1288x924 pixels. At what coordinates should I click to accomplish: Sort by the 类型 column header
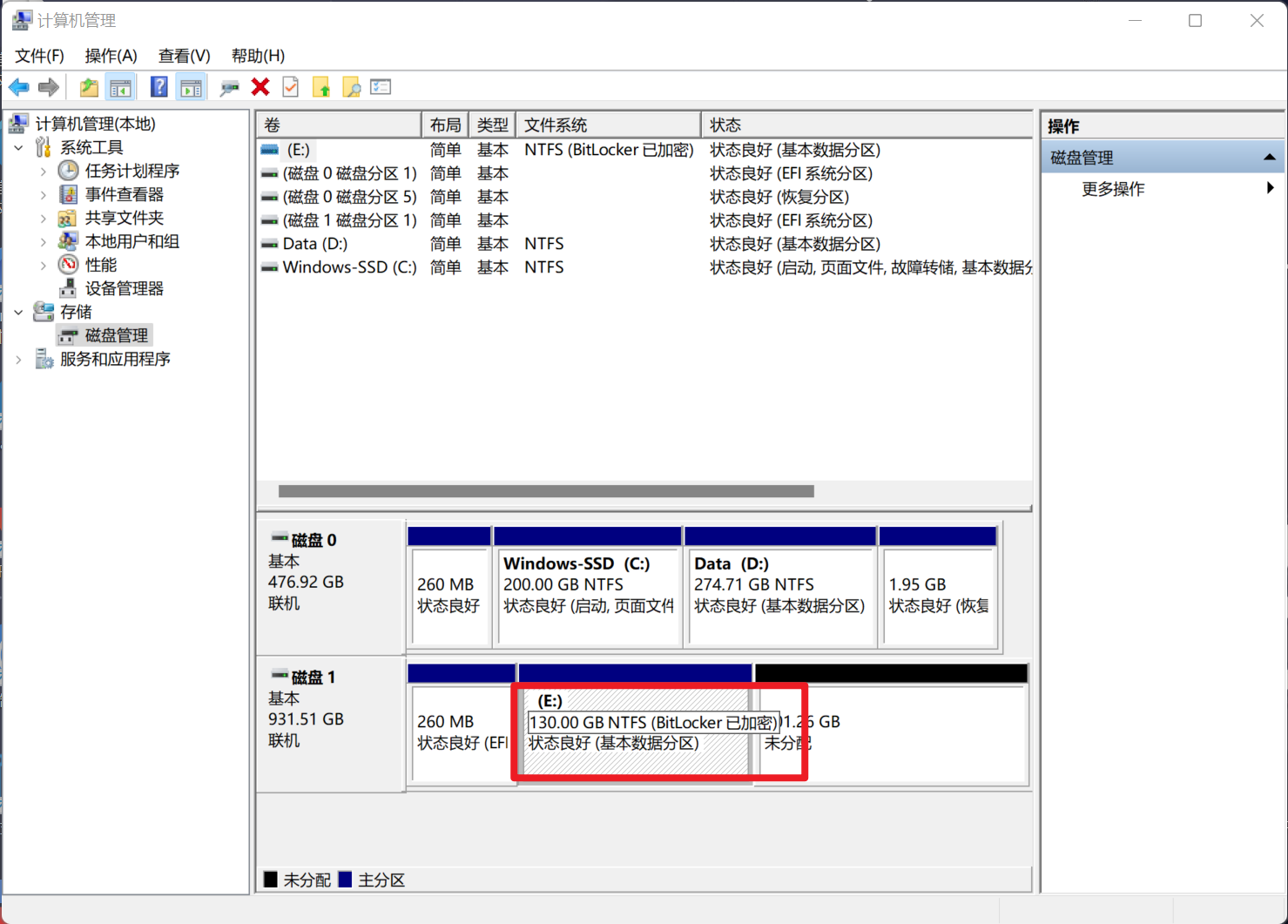point(492,125)
